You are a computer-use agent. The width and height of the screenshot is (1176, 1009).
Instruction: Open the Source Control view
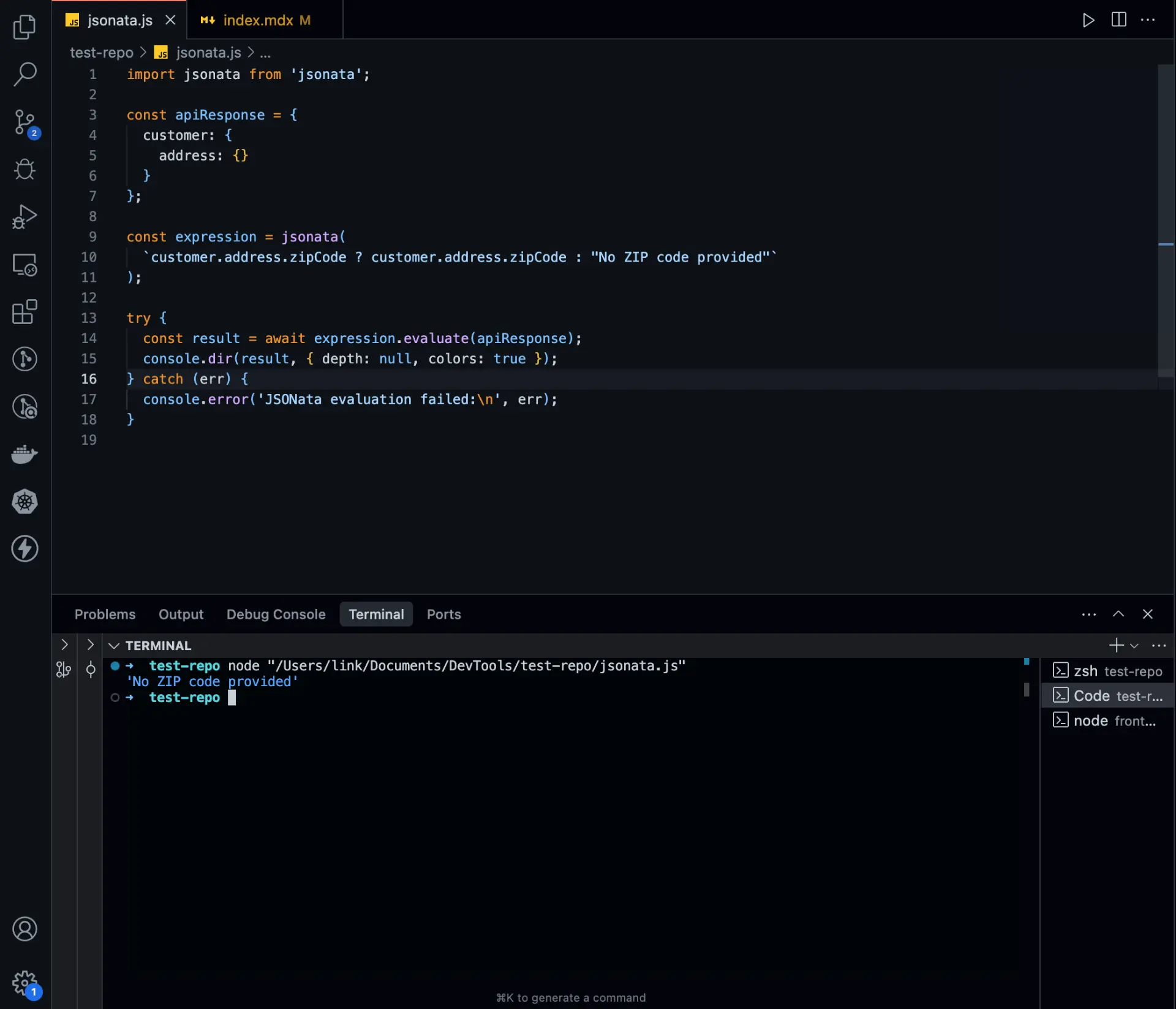click(24, 123)
